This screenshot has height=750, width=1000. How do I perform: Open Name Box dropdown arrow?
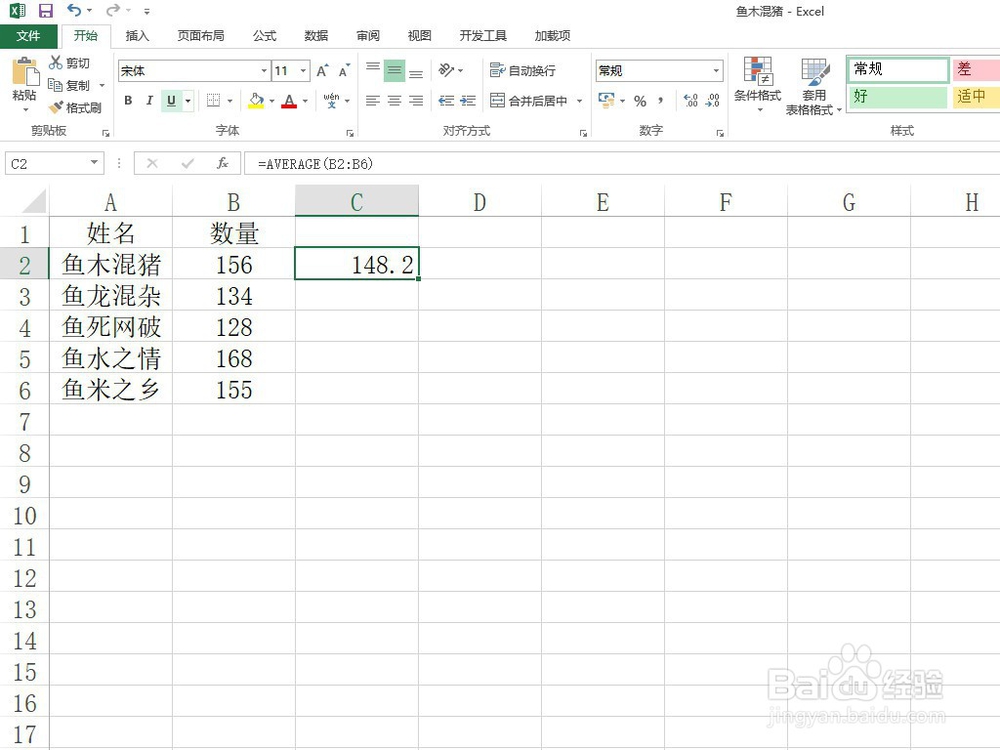tap(94, 163)
